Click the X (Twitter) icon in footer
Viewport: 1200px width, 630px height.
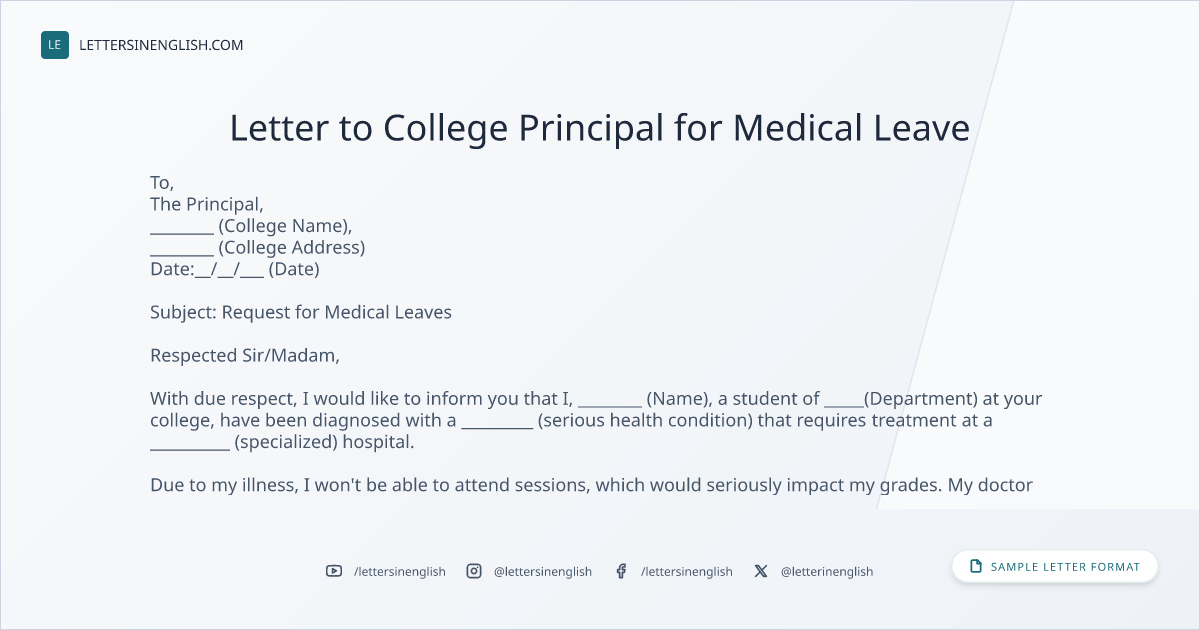(x=761, y=571)
